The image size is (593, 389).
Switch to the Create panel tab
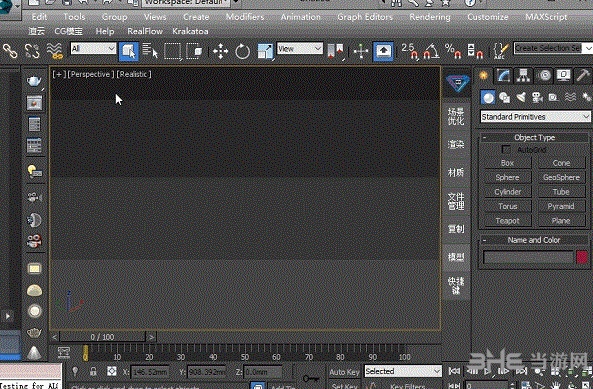pos(483,76)
